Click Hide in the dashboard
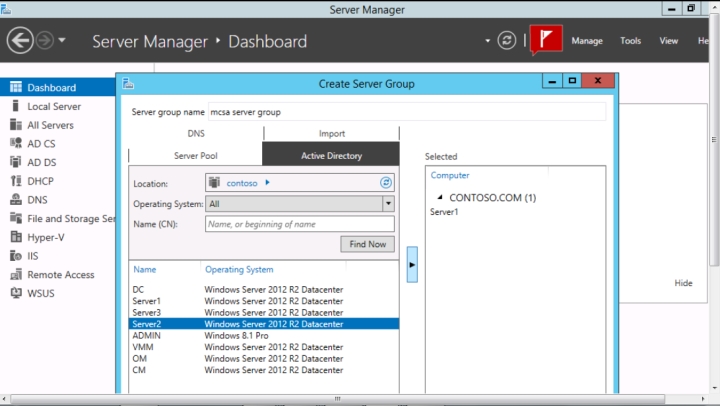The image size is (720, 406). [x=683, y=283]
